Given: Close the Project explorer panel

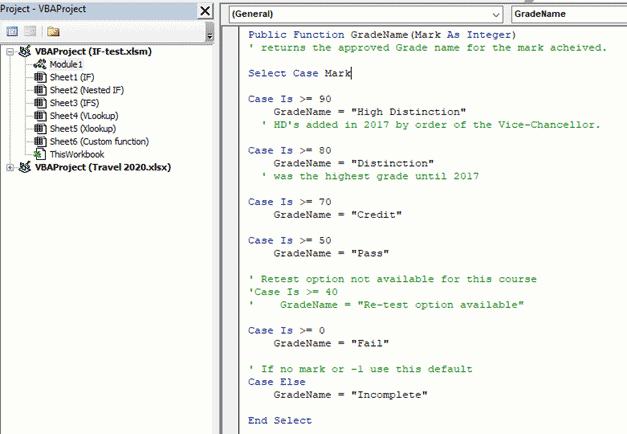Looking at the screenshot, I should click(x=205, y=11).
